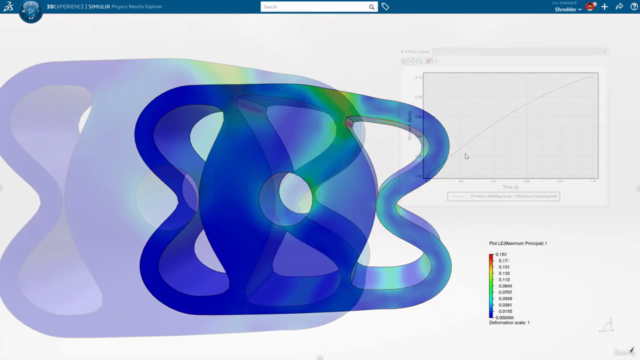Screen dimensions: 640x360
Task: Click the fit-all icon in Plots Viewer
Action: point(413,61)
